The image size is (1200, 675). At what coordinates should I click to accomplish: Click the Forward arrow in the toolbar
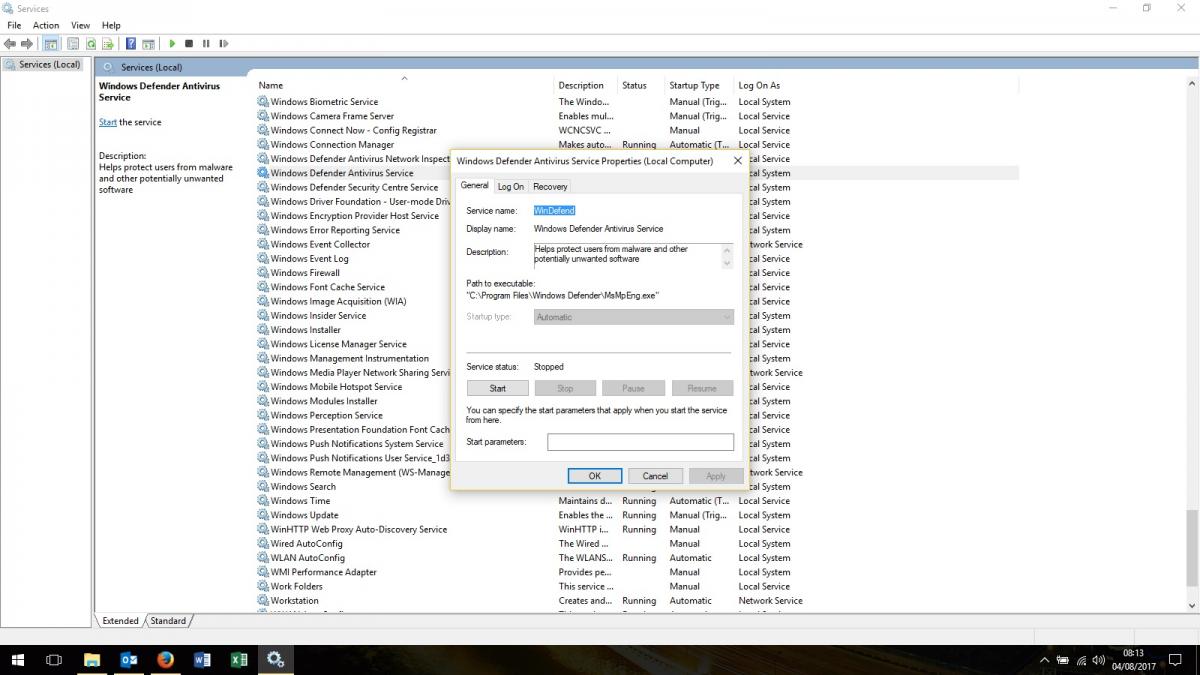pos(27,44)
